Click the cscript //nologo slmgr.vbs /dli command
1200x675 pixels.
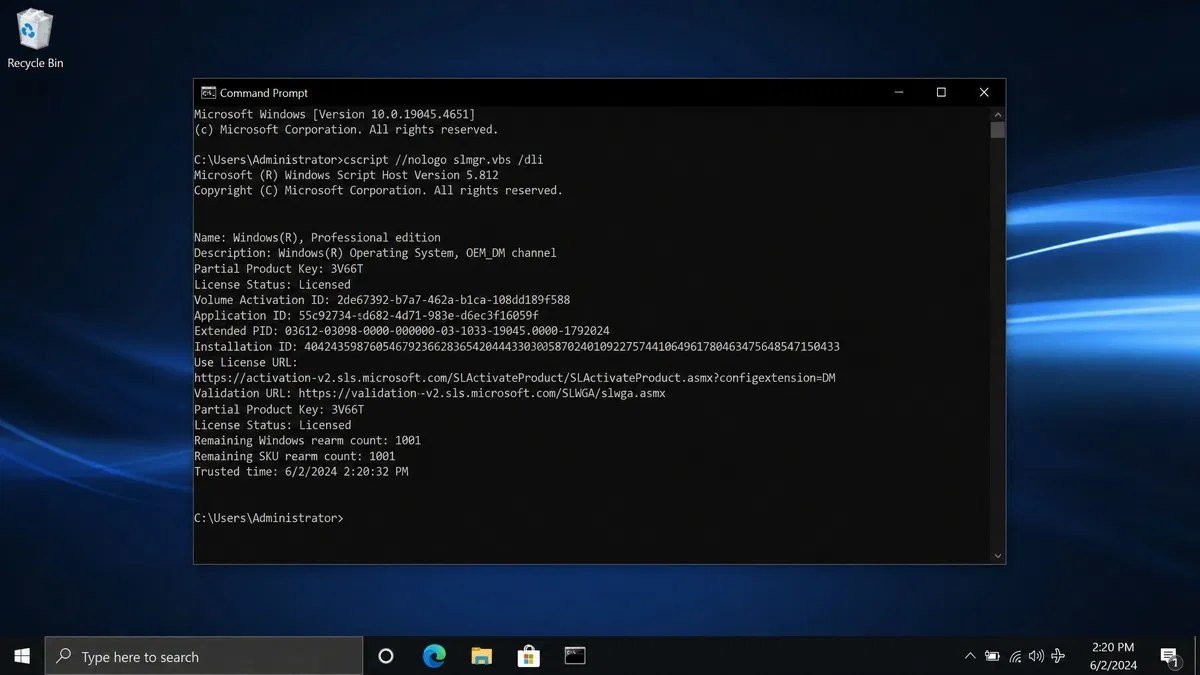click(443, 160)
